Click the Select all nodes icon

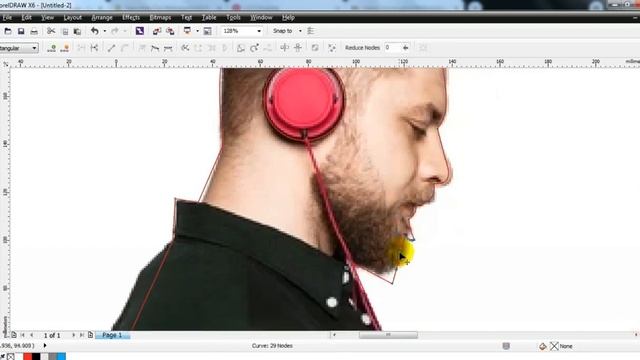[x=332, y=48]
